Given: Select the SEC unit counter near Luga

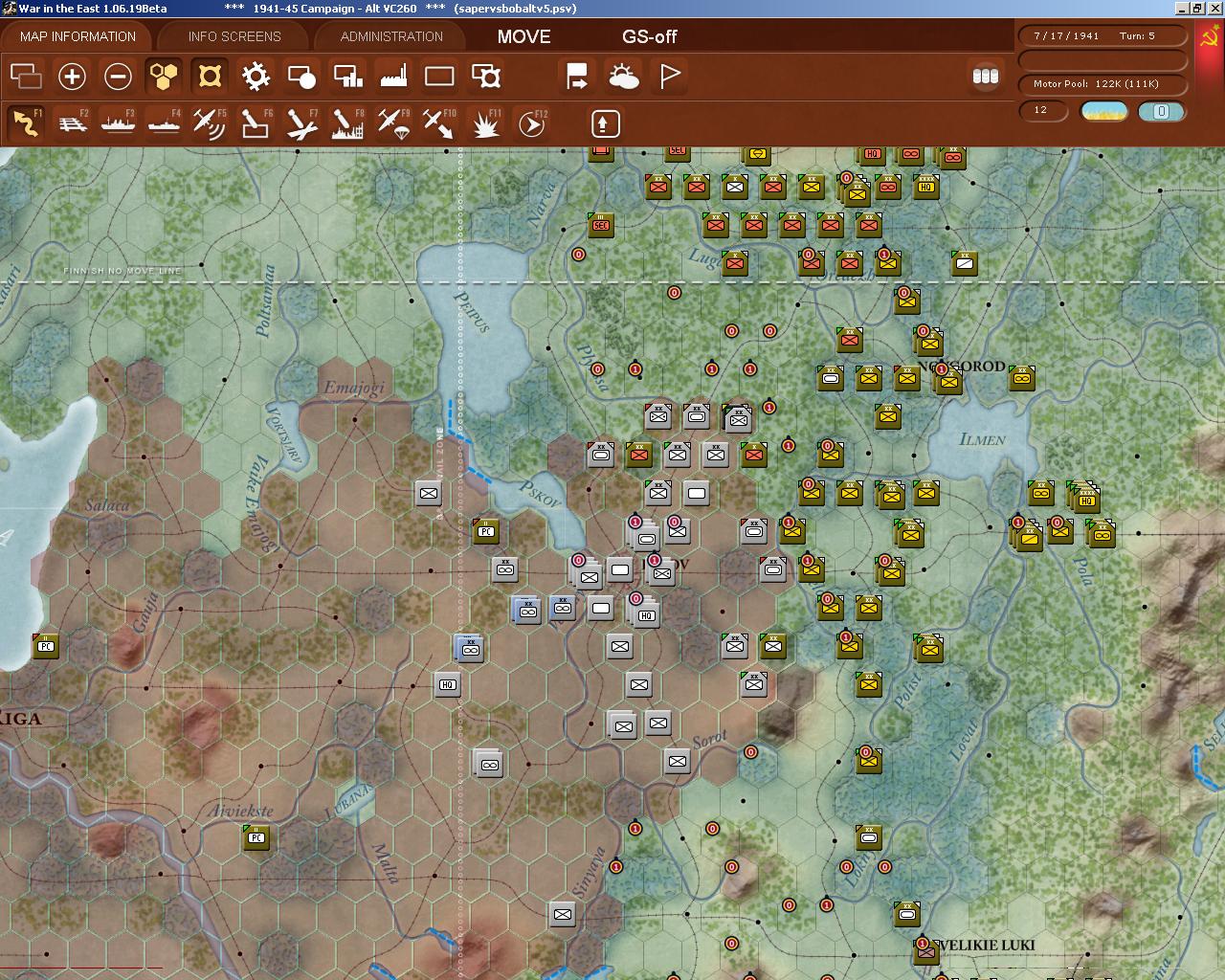Looking at the screenshot, I should tap(600, 225).
